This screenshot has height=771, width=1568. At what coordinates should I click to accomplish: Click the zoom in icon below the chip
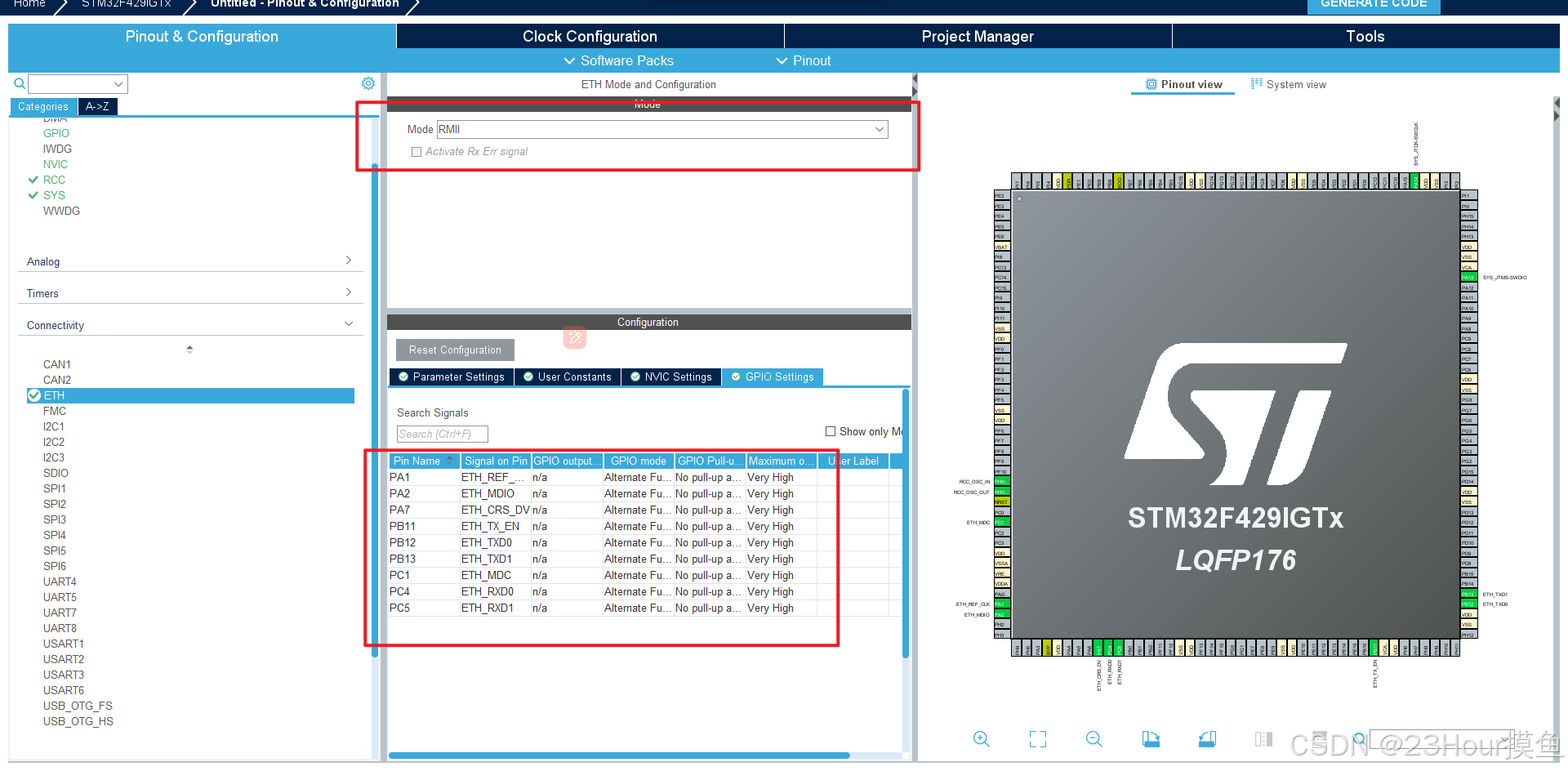981,739
